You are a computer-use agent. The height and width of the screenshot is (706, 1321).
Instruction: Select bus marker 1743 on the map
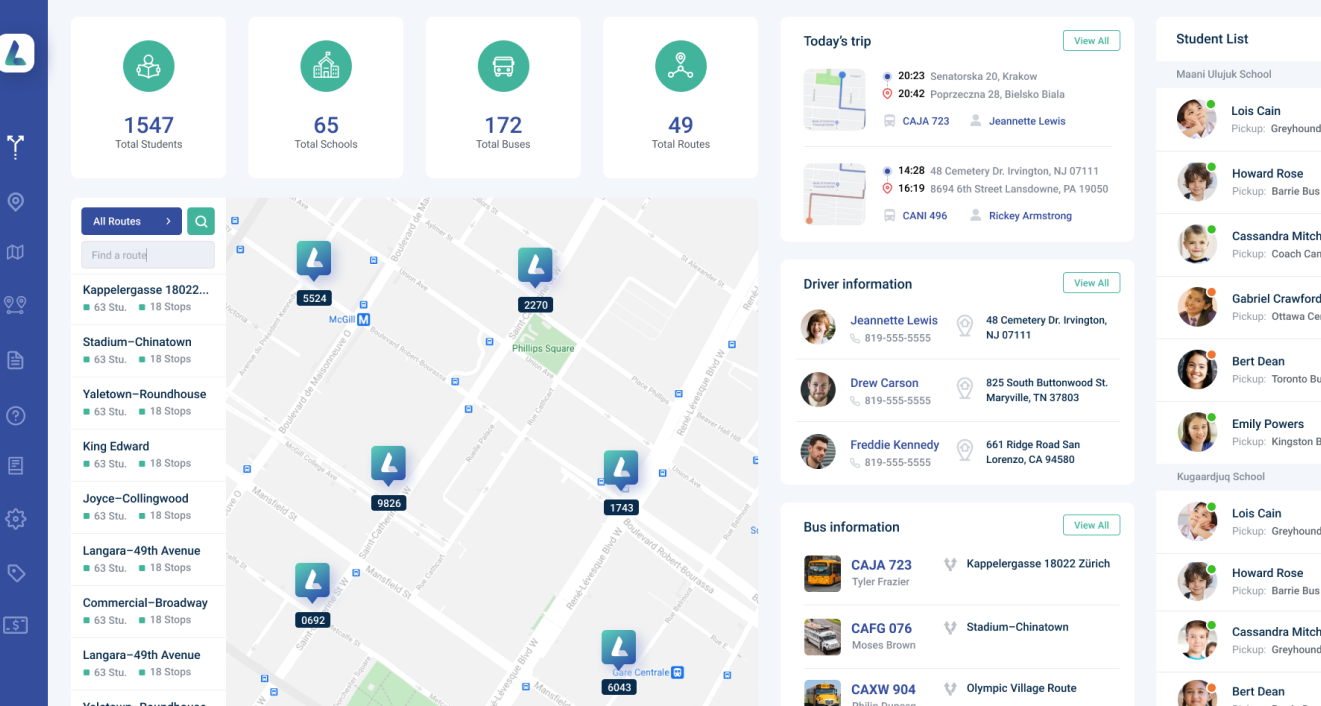coord(621,472)
